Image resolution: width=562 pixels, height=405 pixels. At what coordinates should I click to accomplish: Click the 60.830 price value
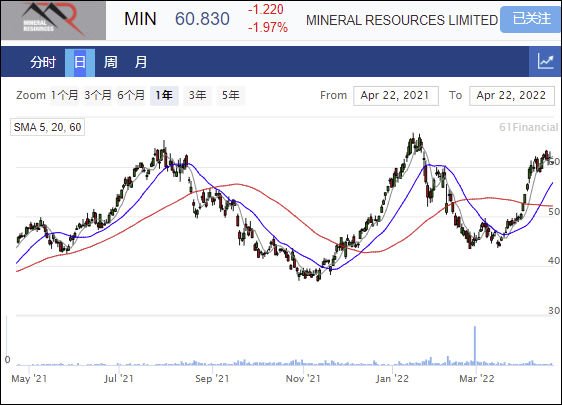pos(203,19)
